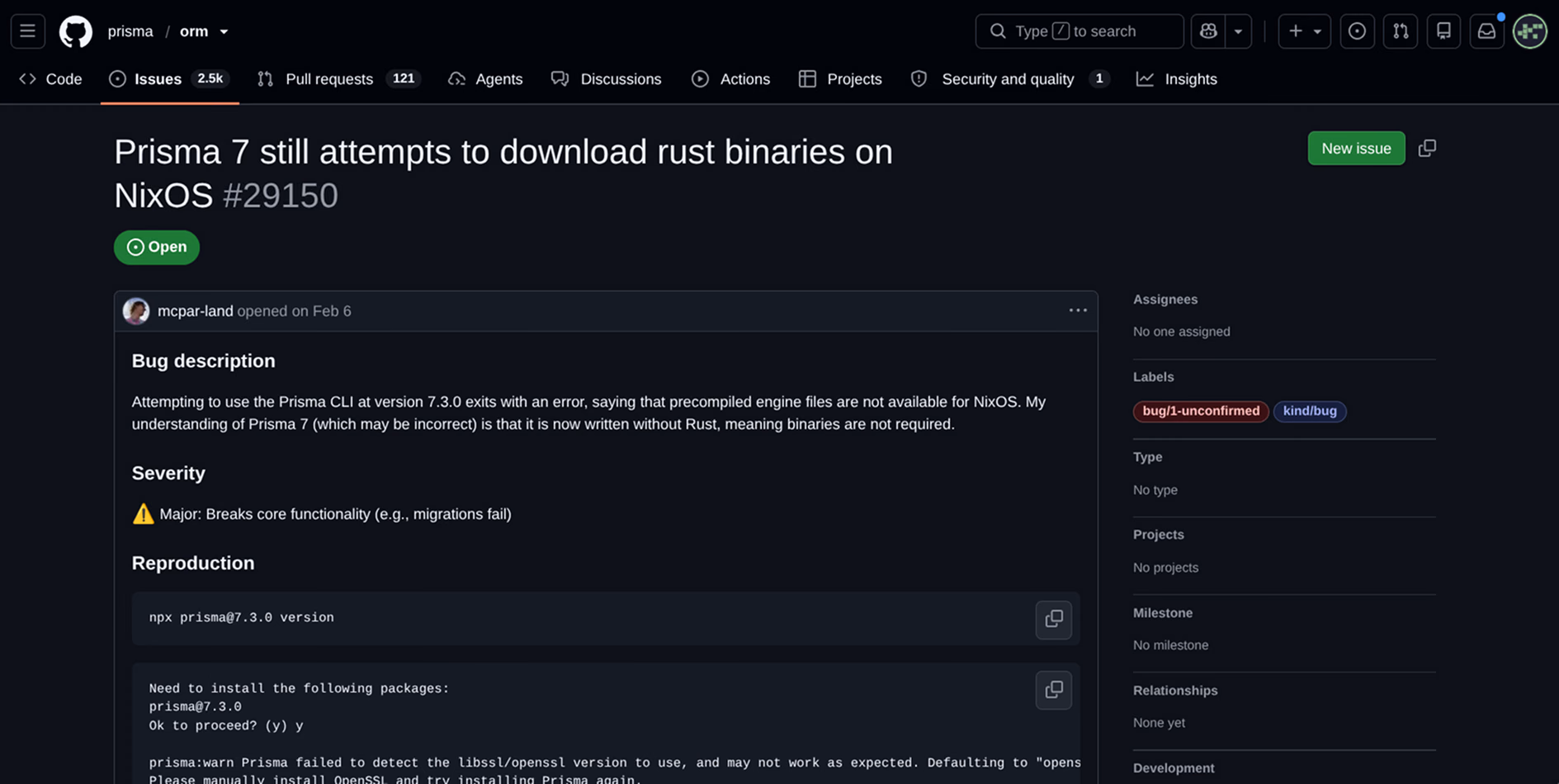1559x784 pixels.
Task: Open the user avatar menu
Action: pos(1530,31)
